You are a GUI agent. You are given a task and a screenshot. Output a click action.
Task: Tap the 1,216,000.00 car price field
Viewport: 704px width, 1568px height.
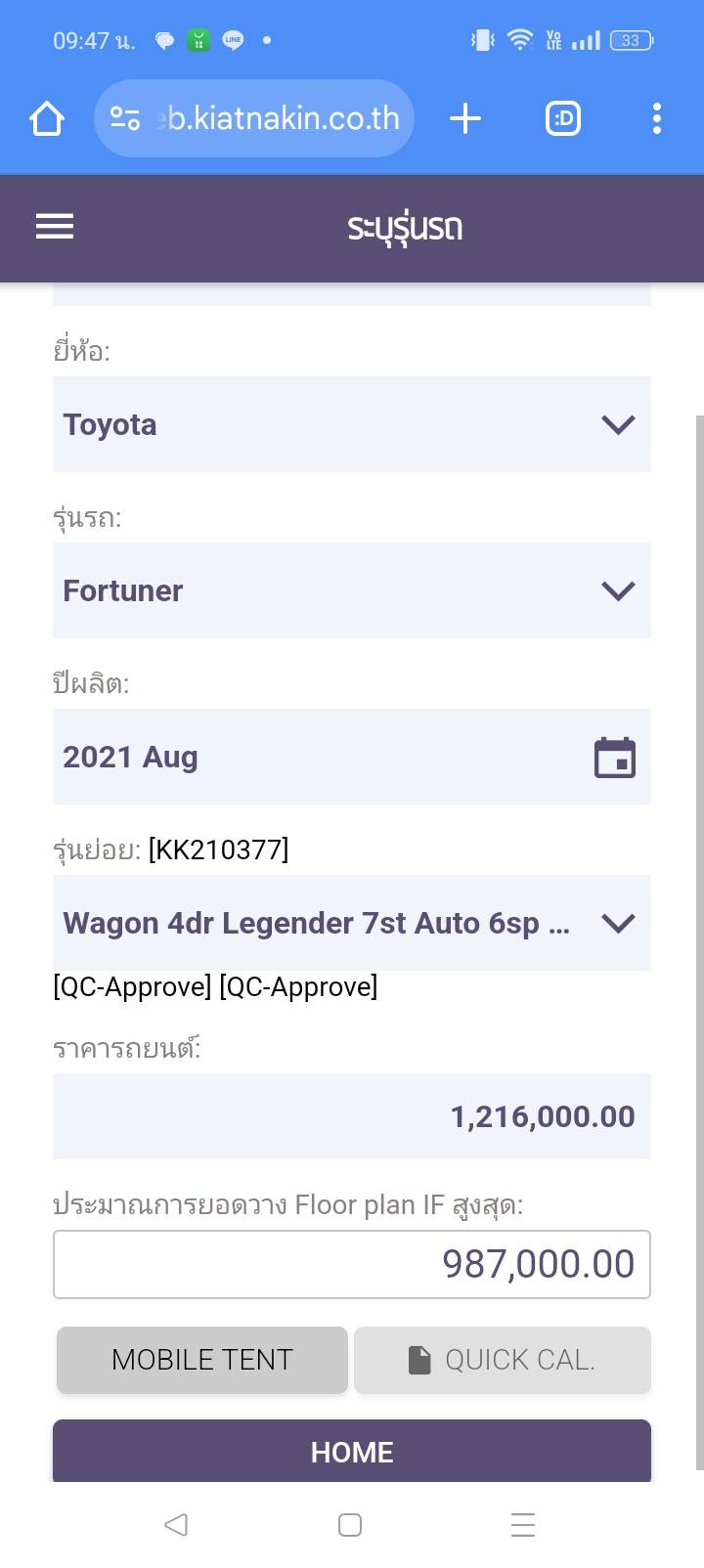(x=352, y=1116)
